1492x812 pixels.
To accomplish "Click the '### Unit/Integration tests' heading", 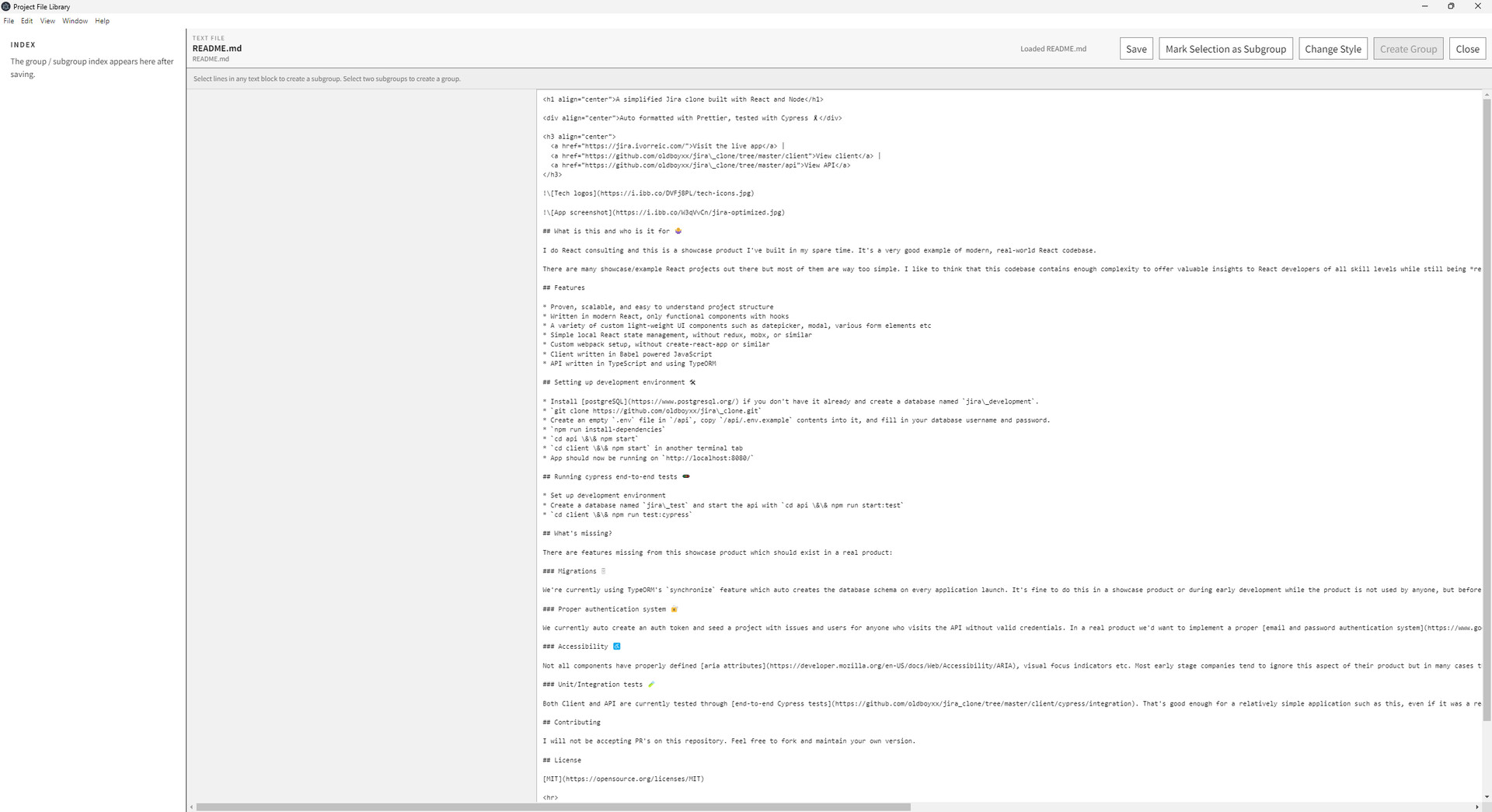I will [x=599, y=685].
